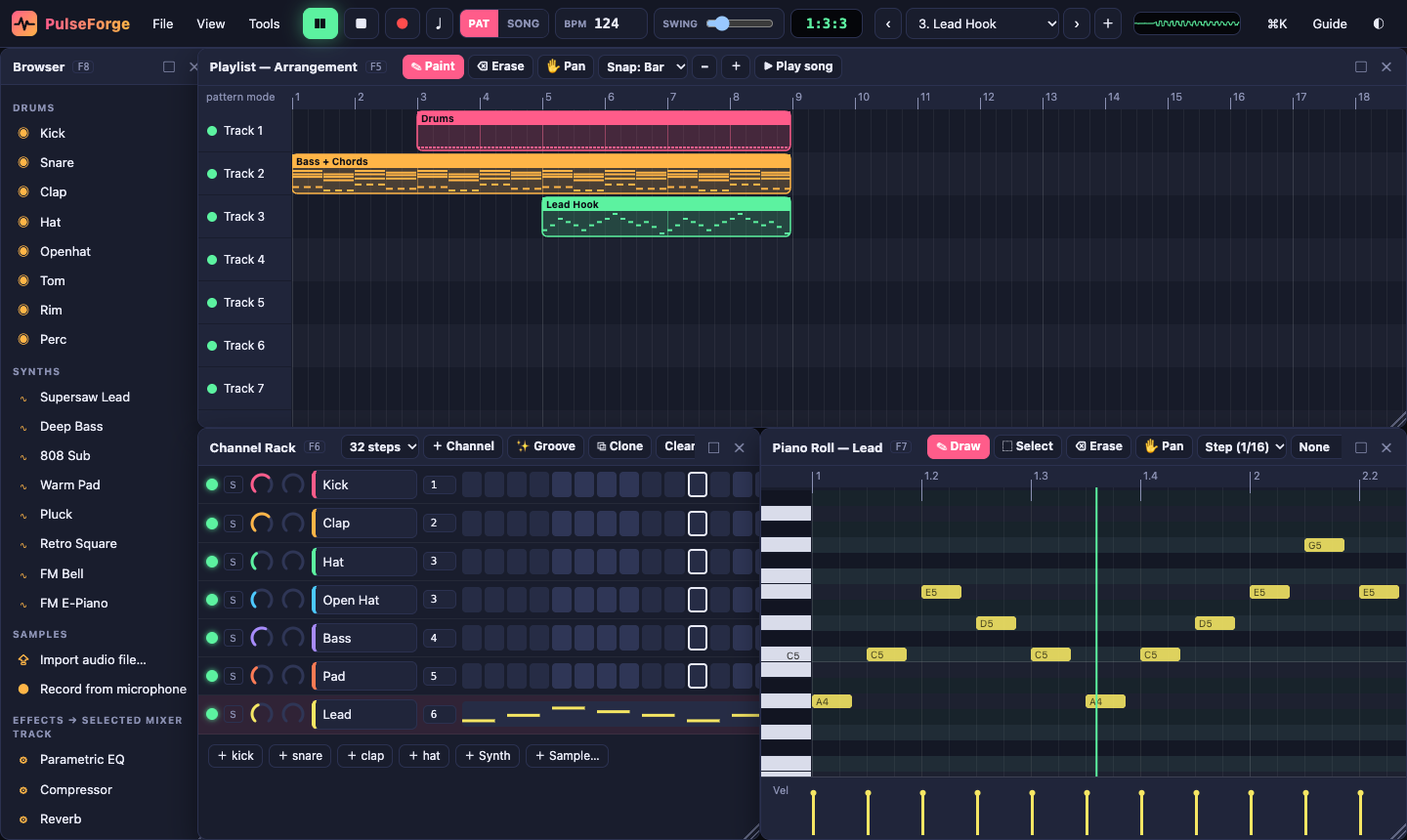Mute the Hat channel green LED
The height and width of the screenshot is (840, 1407).
(212, 562)
